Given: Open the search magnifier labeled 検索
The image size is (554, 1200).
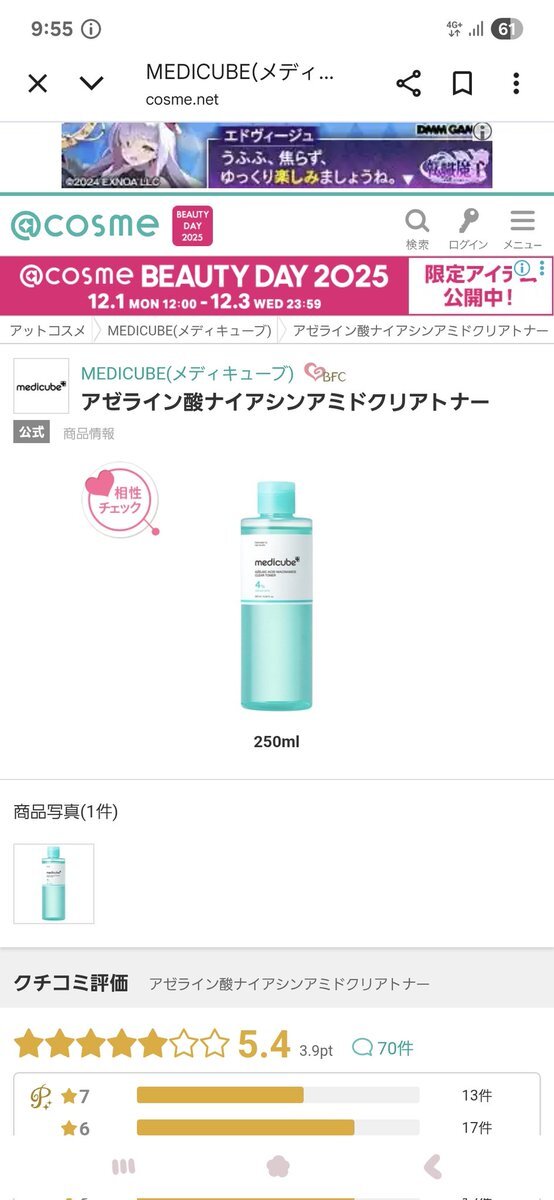Looking at the screenshot, I should click(417, 229).
